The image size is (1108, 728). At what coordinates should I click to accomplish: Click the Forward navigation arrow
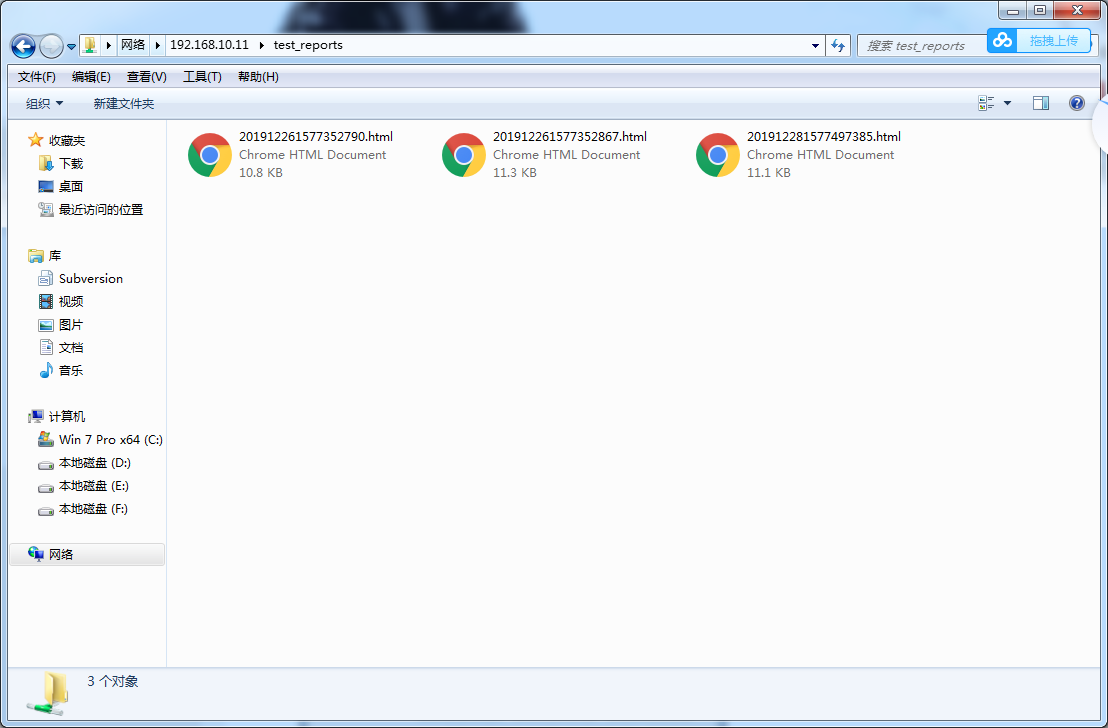pyautogui.click(x=51, y=47)
